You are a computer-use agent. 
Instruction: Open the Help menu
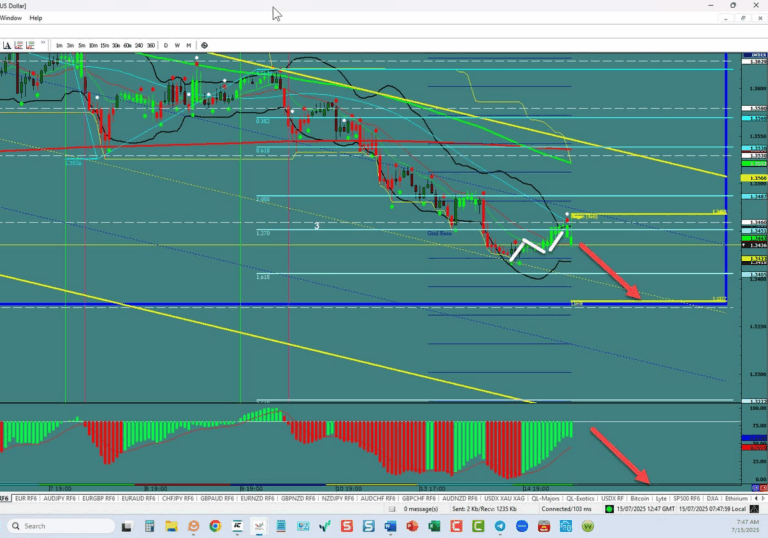tap(36, 18)
